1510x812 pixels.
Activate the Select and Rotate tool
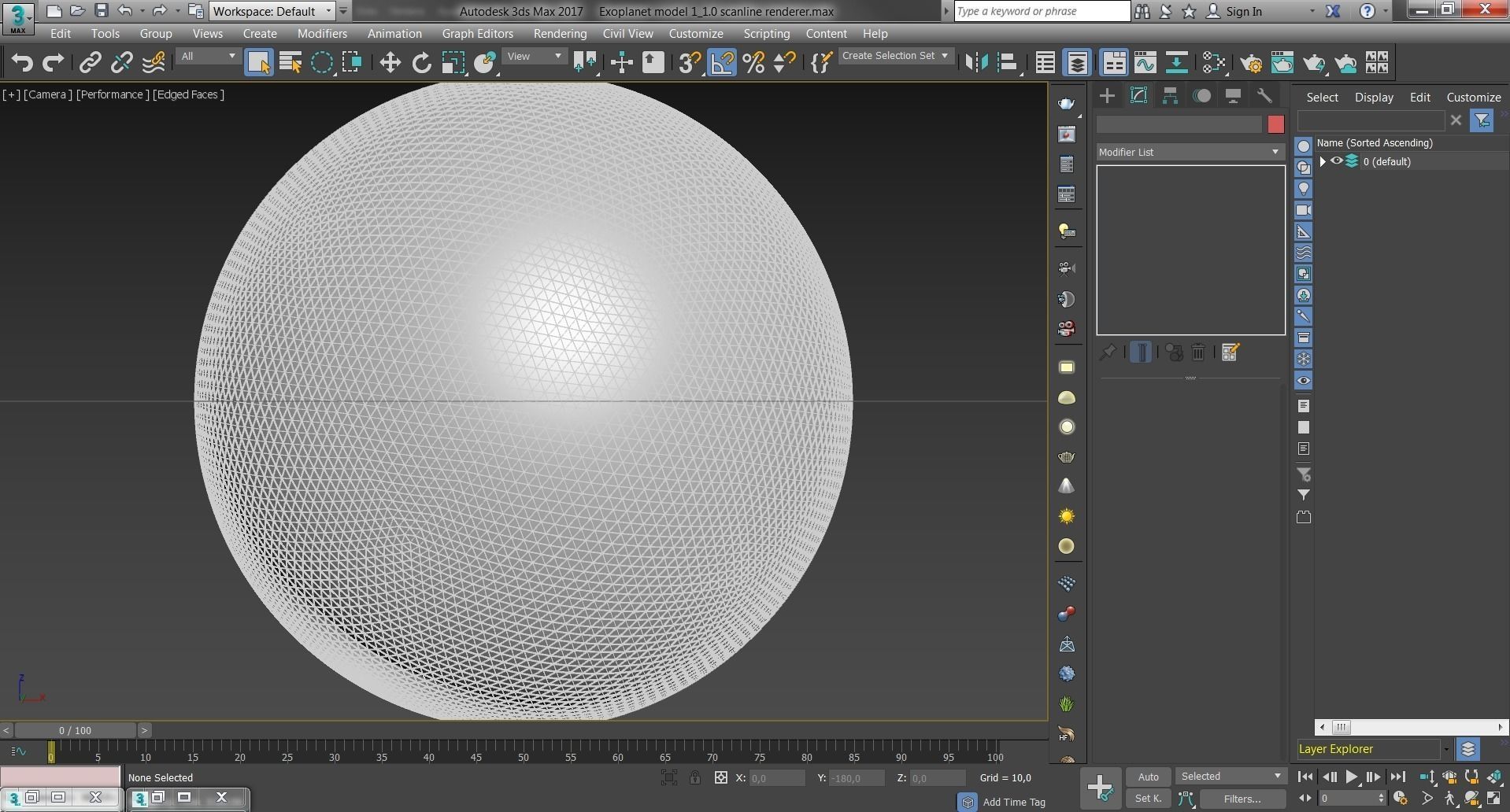click(422, 62)
